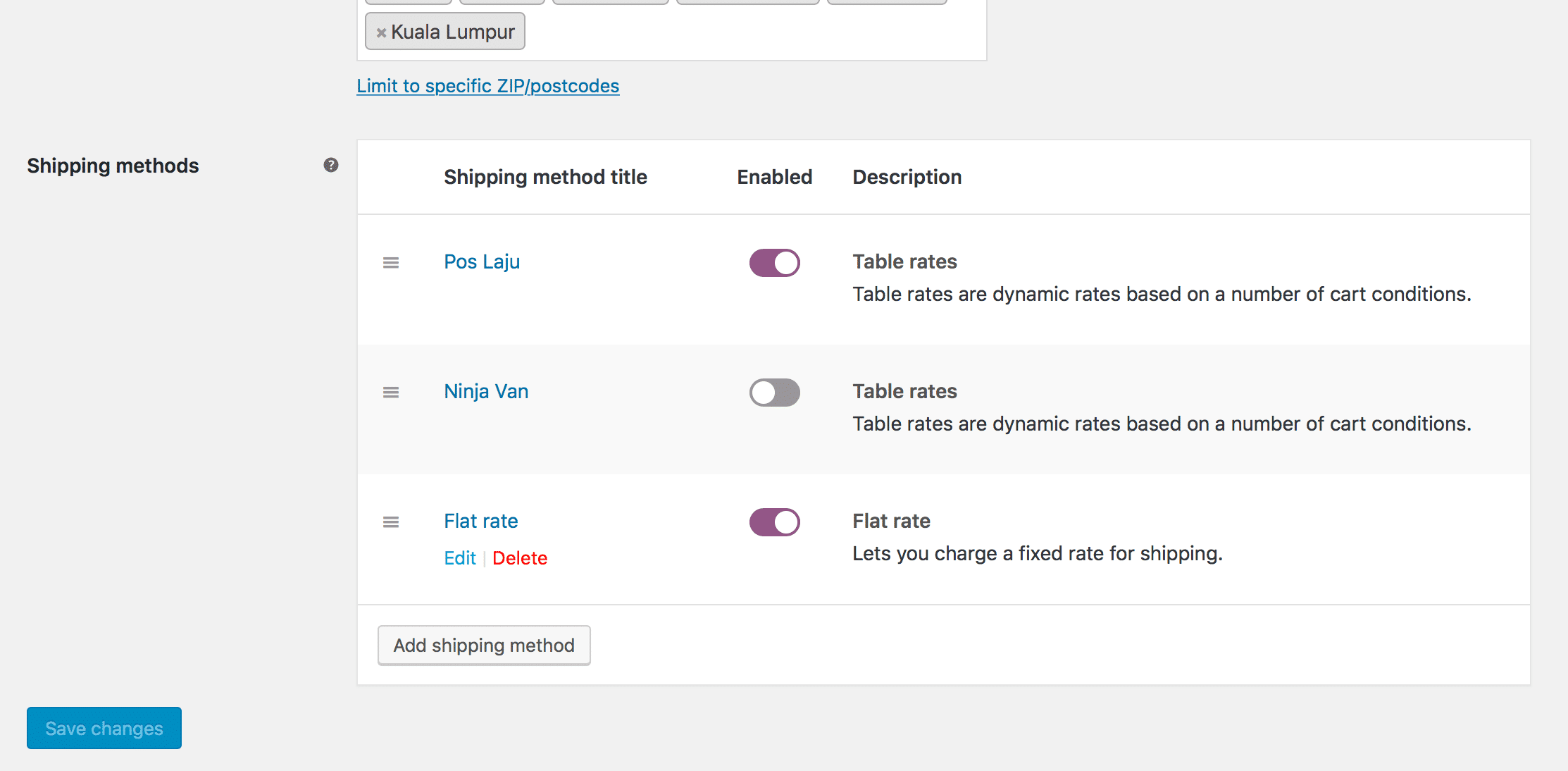The width and height of the screenshot is (1568, 771).
Task: Turn off the Flat rate toggle
Action: click(774, 522)
